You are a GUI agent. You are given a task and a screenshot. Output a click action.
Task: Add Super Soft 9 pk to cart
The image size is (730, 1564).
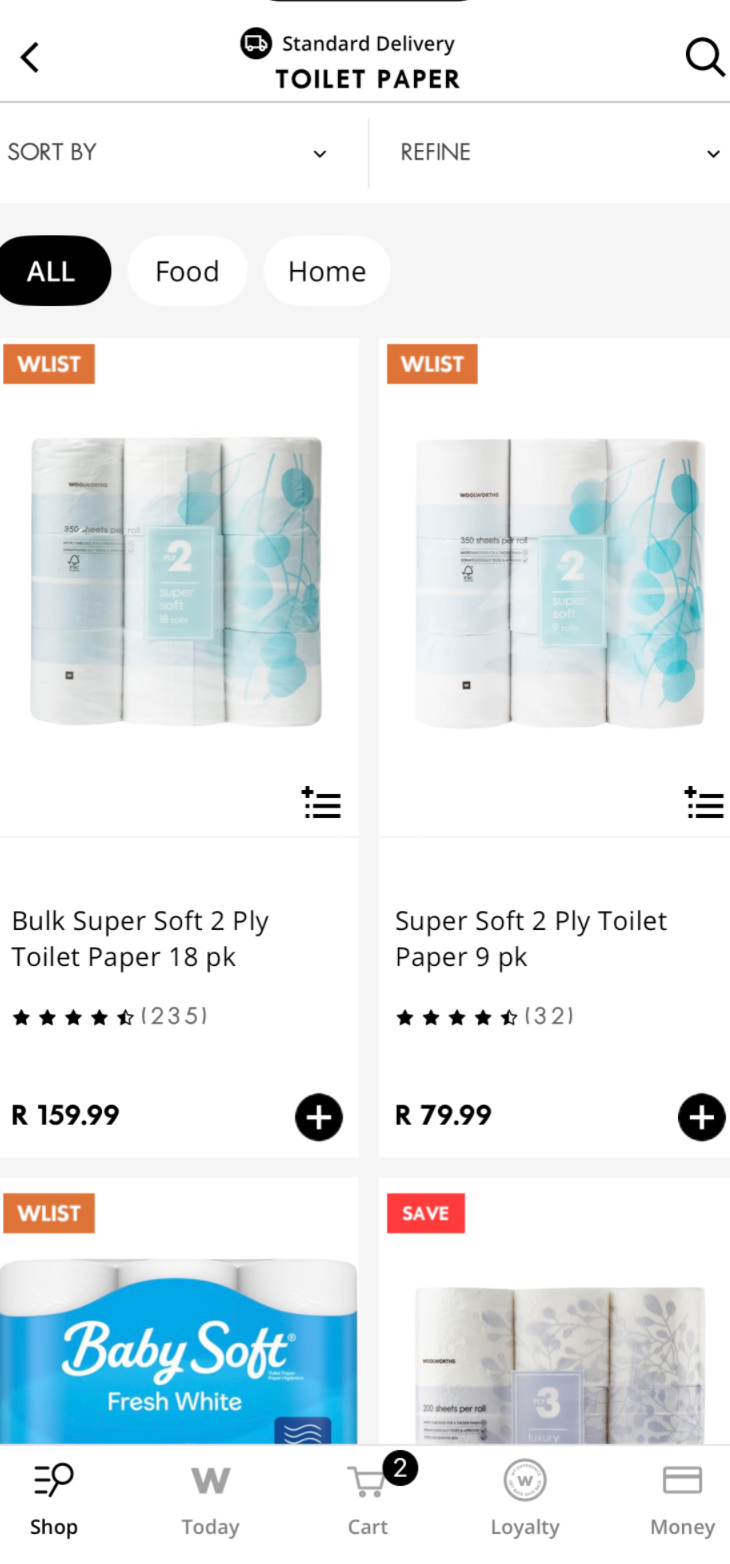(x=702, y=1117)
